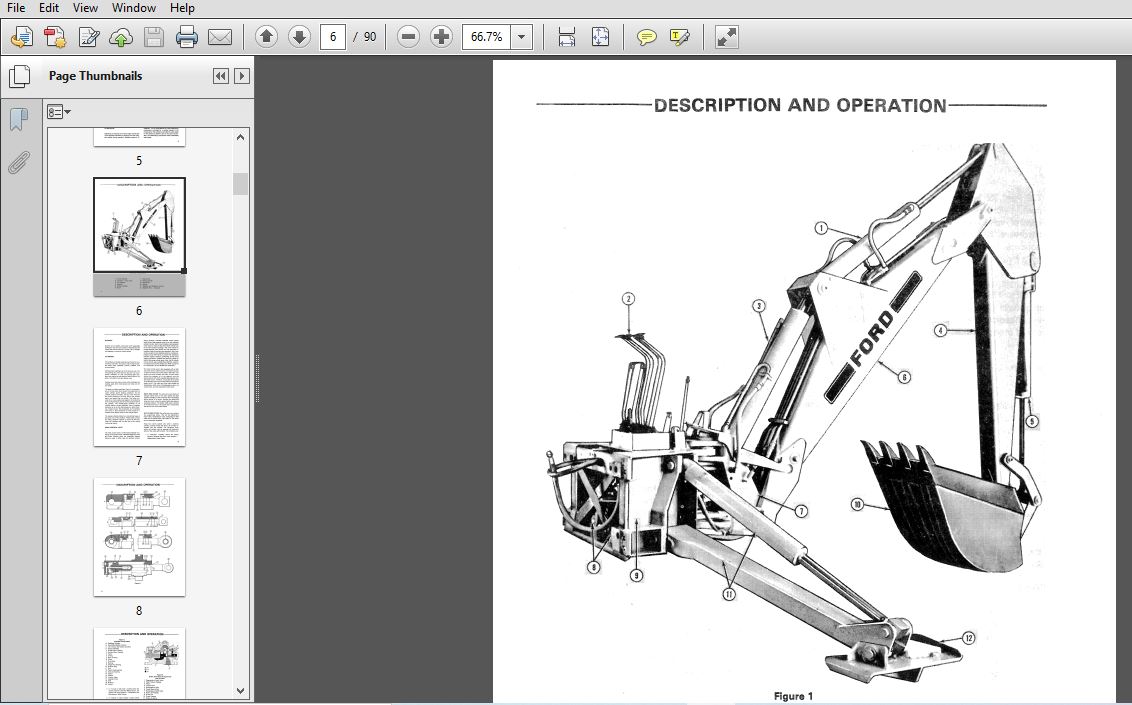Collapse the Page Thumbnails panel with double arrow
This screenshot has width=1132, height=705.
pos(221,76)
